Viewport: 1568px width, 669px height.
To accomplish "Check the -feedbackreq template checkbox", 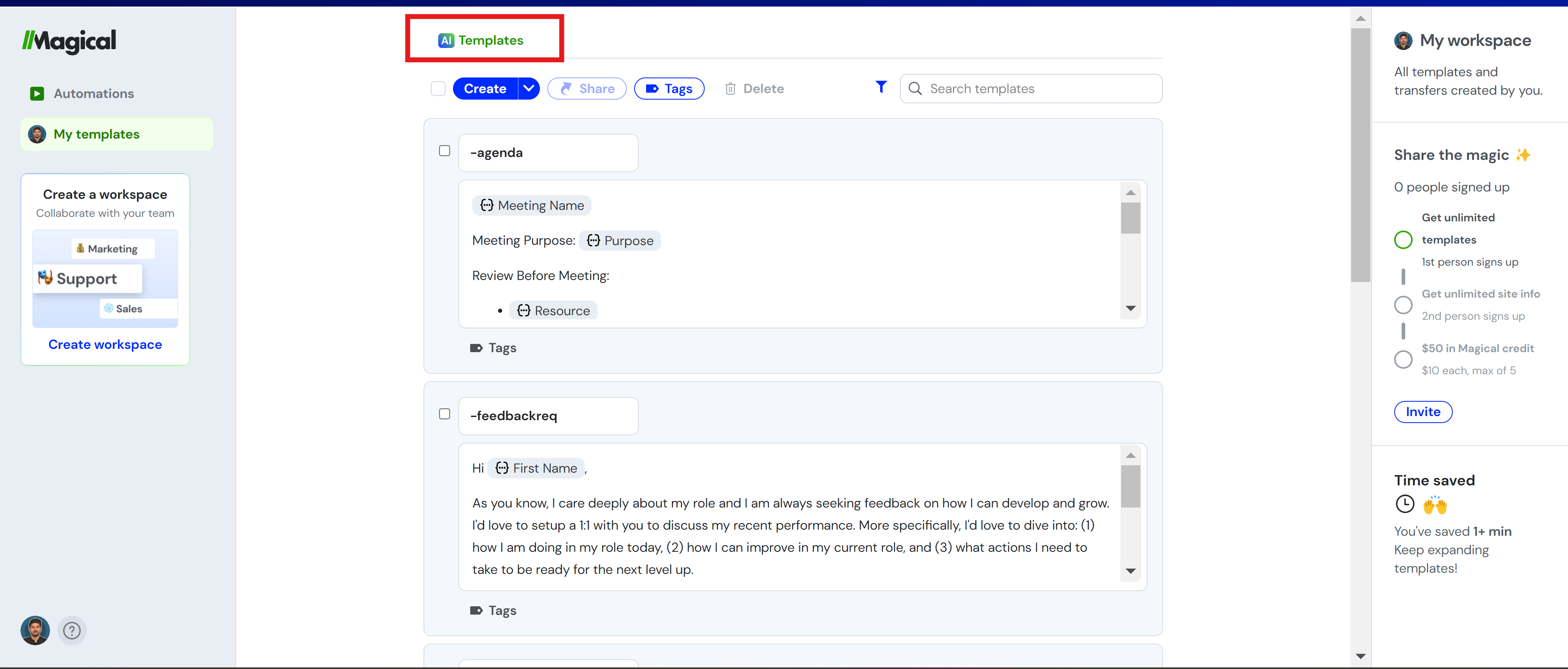I will pos(444,414).
